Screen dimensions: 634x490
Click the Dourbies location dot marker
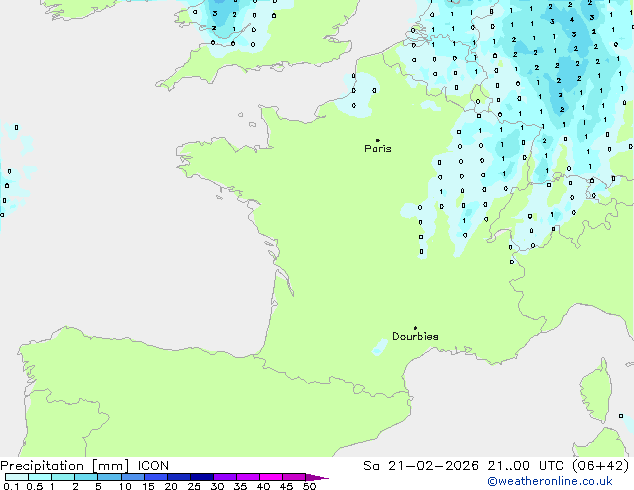tap(415, 328)
